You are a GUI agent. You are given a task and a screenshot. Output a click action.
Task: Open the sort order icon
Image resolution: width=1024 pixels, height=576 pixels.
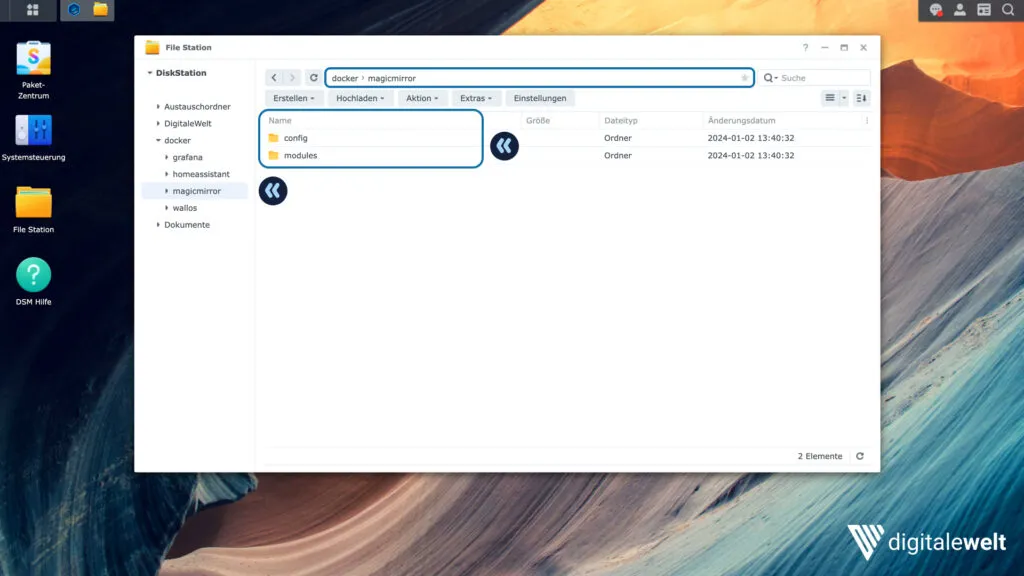[x=861, y=98]
